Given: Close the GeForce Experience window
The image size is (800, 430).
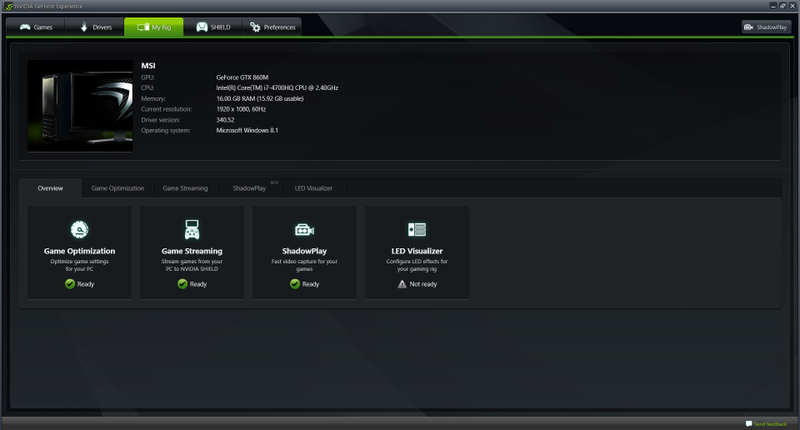Looking at the screenshot, I should coord(792,6).
